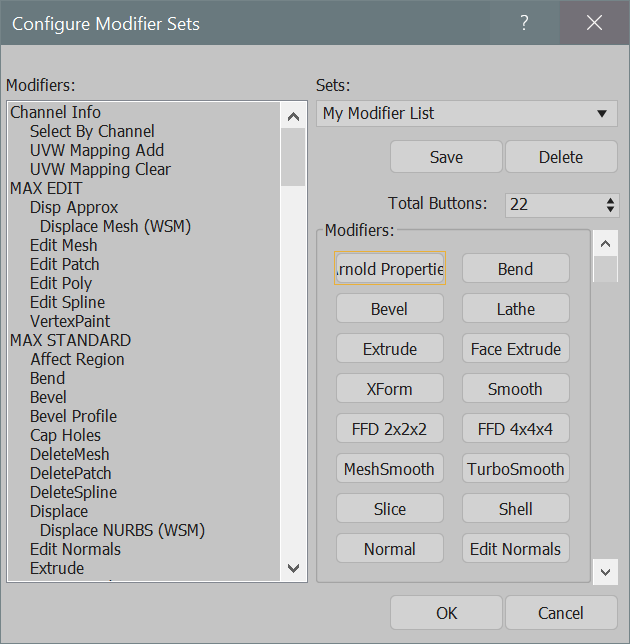Viewport: 630px width, 644px height.
Task: Click the Delete button
Action: (x=561, y=157)
